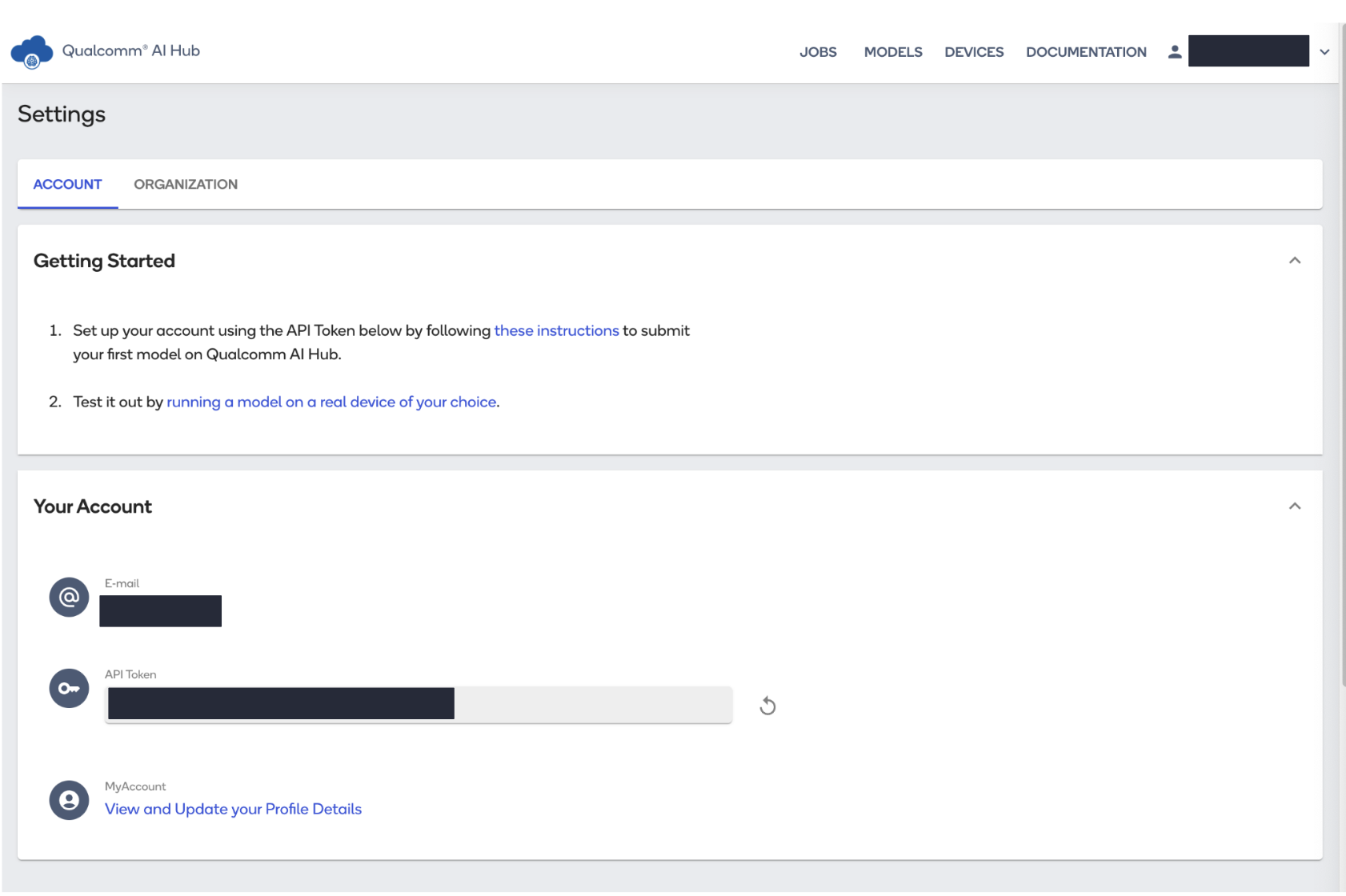1346x896 pixels.
Task: Regenerate the API token with refresh icon
Action: 767,706
